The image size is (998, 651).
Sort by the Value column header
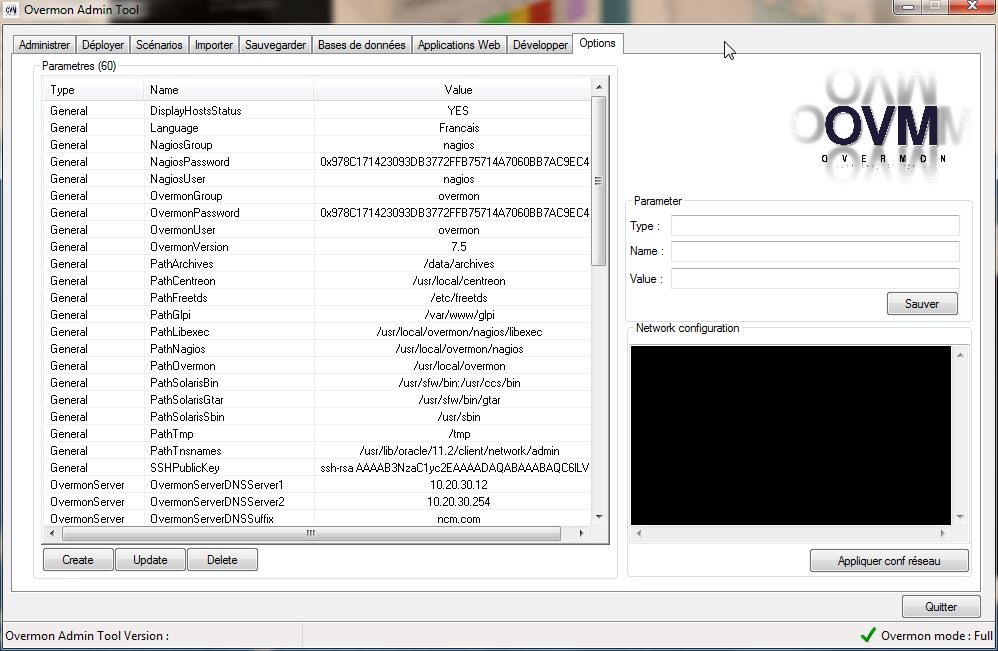[453, 90]
